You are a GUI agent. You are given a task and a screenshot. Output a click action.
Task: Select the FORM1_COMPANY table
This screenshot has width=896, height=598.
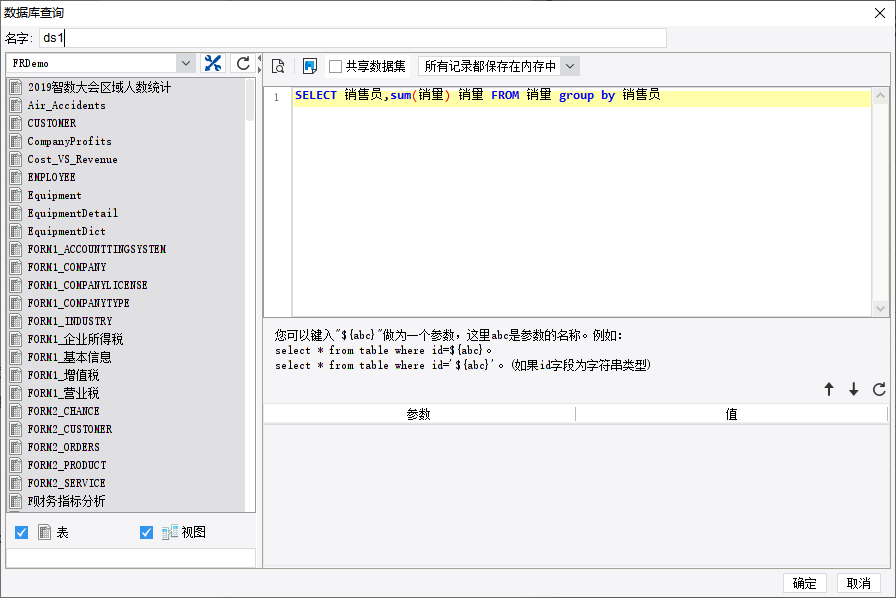point(66,267)
